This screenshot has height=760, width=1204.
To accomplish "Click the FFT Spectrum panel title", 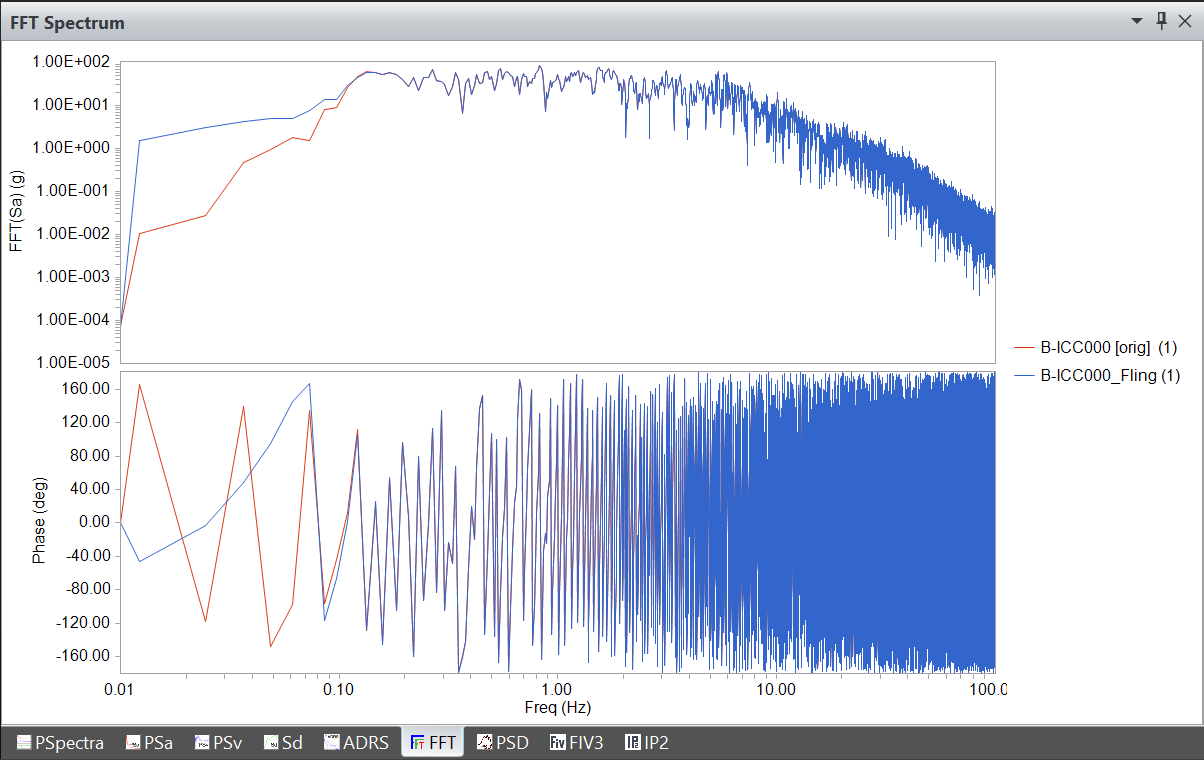I will click(67, 22).
